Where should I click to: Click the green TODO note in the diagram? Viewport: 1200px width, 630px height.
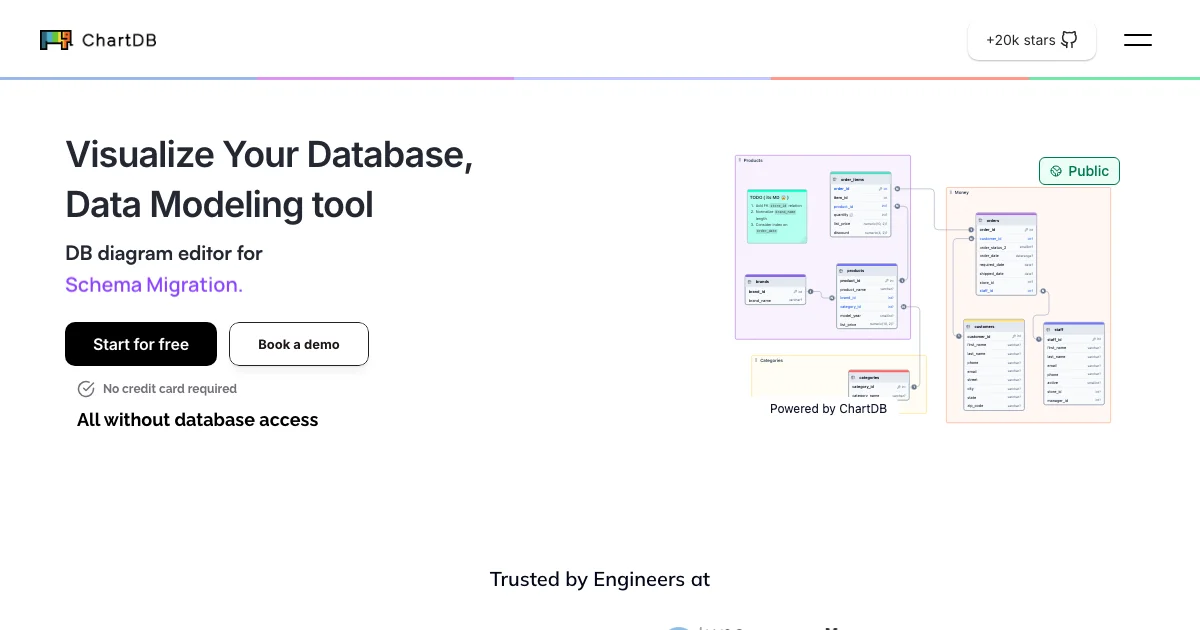(777, 215)
